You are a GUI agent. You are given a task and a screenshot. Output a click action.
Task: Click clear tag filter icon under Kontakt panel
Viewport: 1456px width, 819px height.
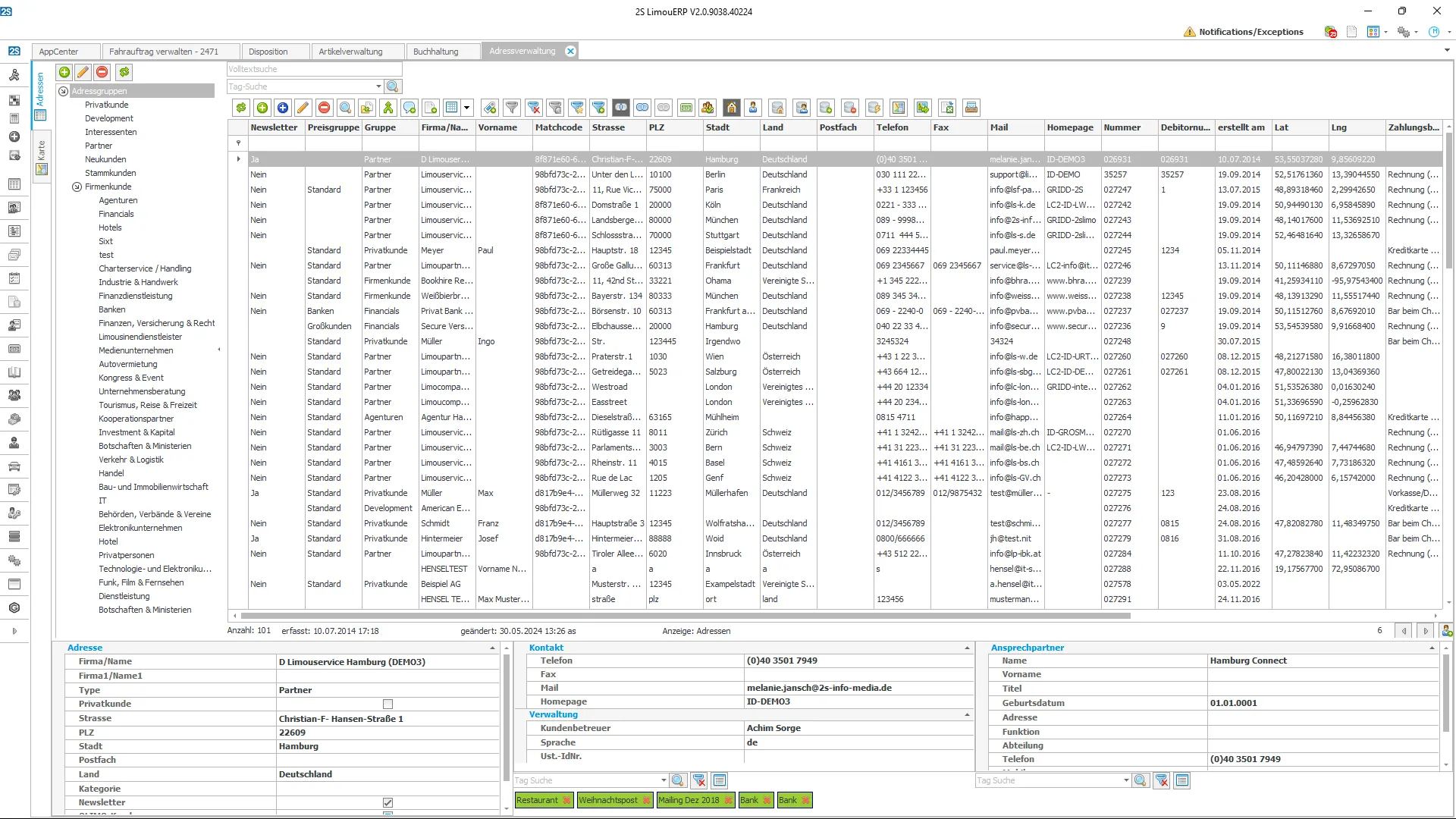click(x=699, y=780)
